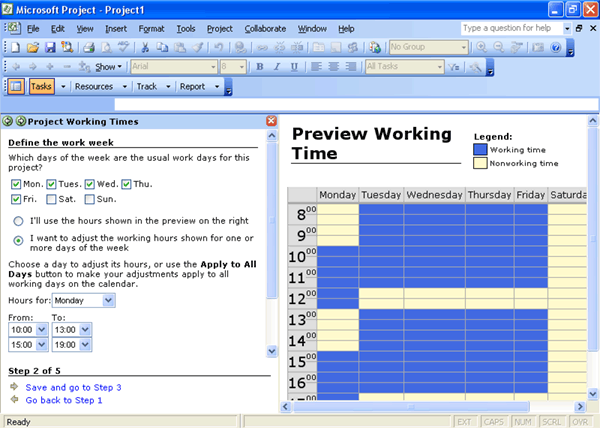
Task: Select "I'll use the hours shown" radio option
Action: pyautogui.click(x=18, y=221)
